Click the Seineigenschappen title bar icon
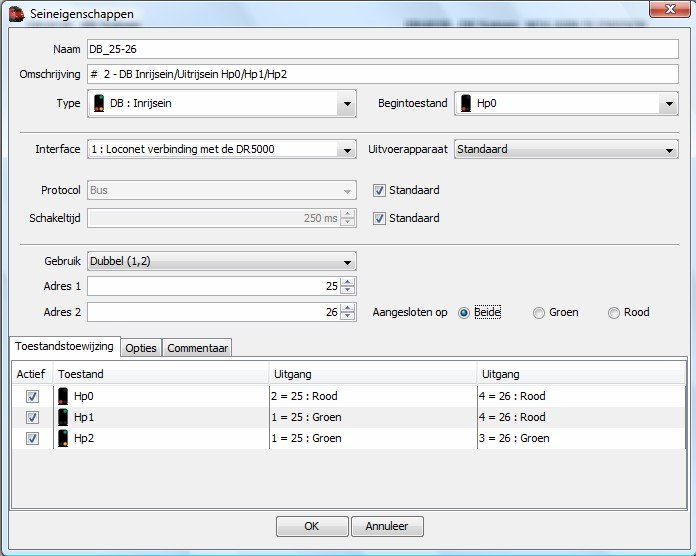The image size is (696, 556). pos(16,14)
